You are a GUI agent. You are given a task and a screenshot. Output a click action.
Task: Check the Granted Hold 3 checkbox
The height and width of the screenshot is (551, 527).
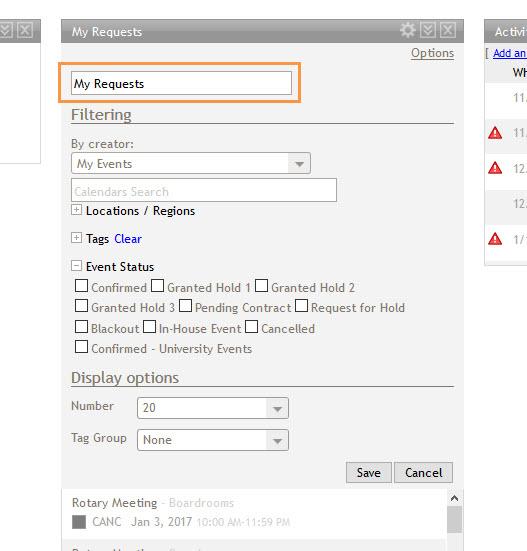coord(82,306)
